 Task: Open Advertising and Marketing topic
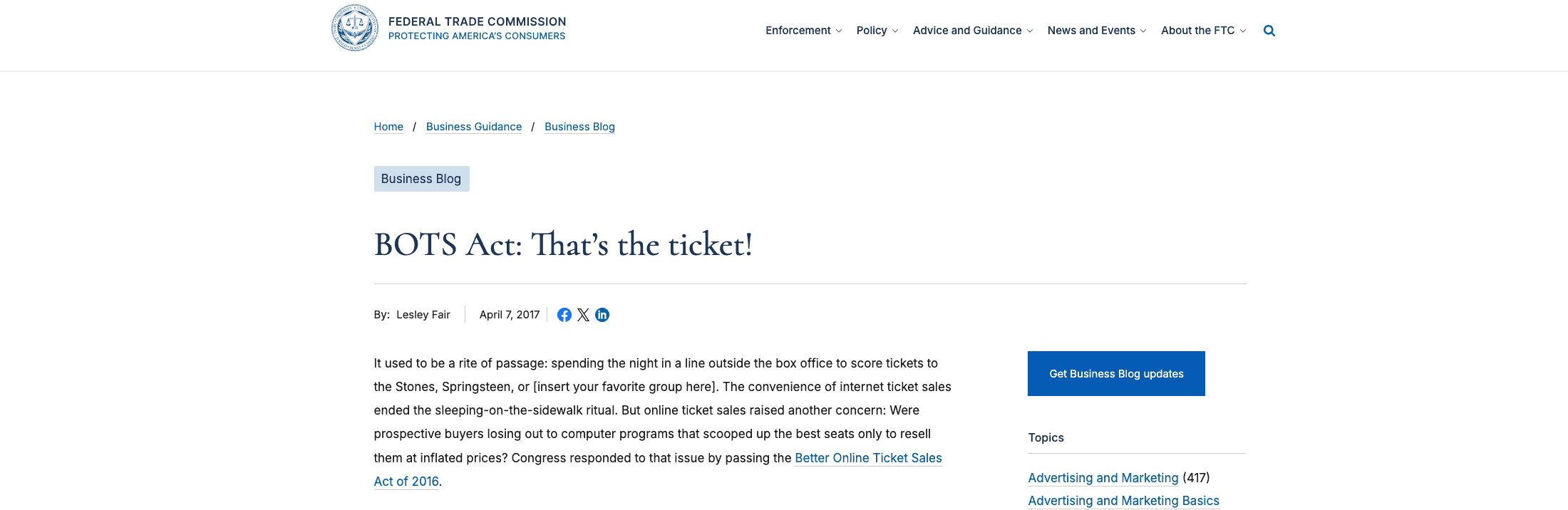[x=1103, y=478]
